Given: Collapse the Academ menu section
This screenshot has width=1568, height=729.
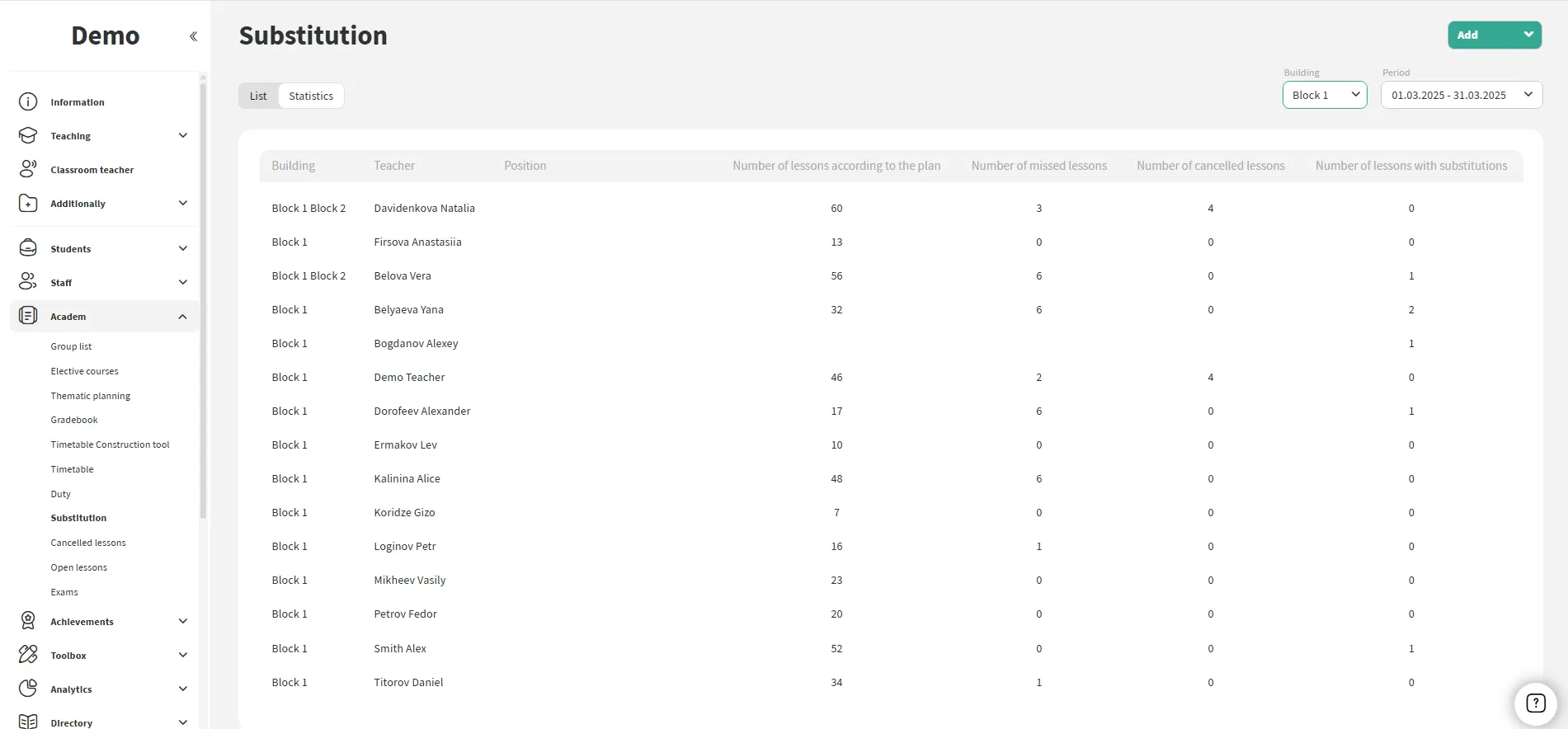Looking at the screenshot, I should pyautogui.click(x=182, y=317).
